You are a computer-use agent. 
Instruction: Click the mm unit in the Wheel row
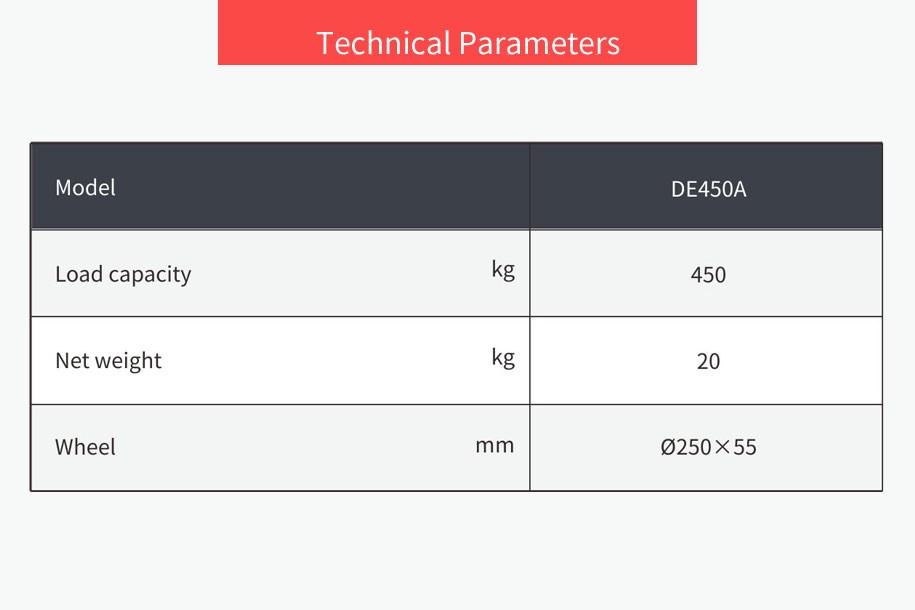[x=494, y=445]
